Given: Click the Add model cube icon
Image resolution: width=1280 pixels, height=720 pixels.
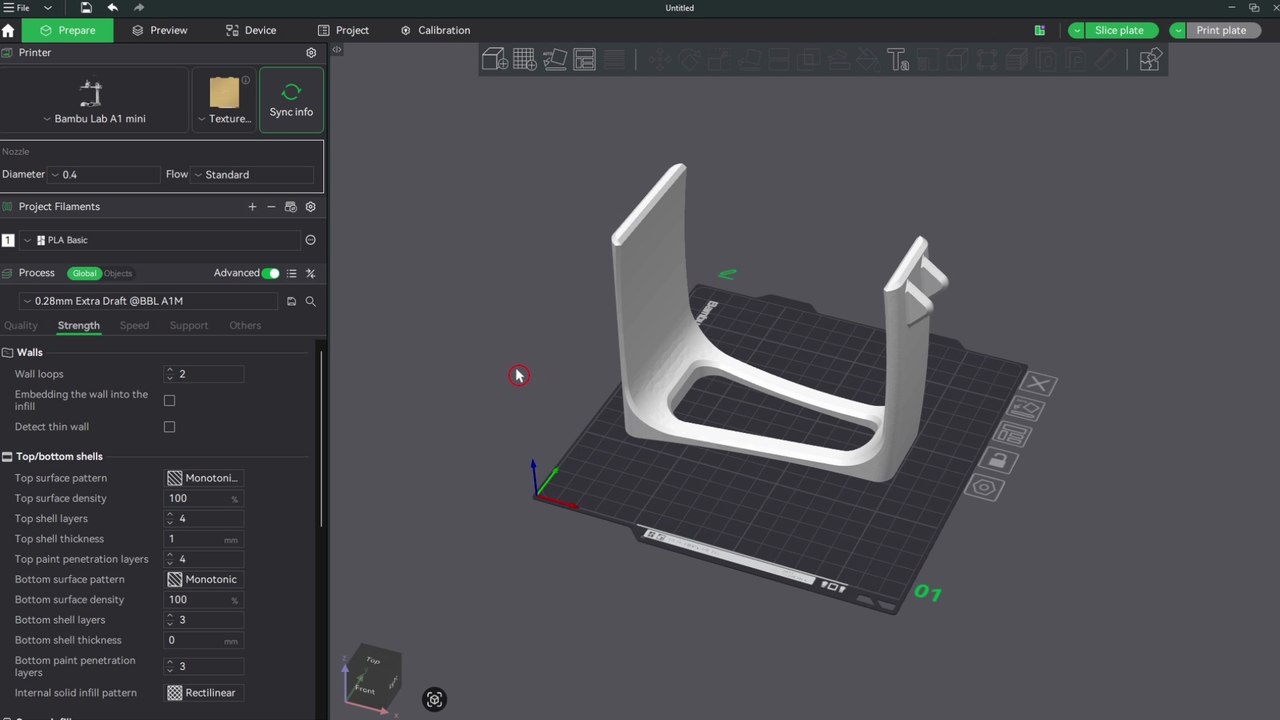Looking at the screenshot, I should coord(494,60).
